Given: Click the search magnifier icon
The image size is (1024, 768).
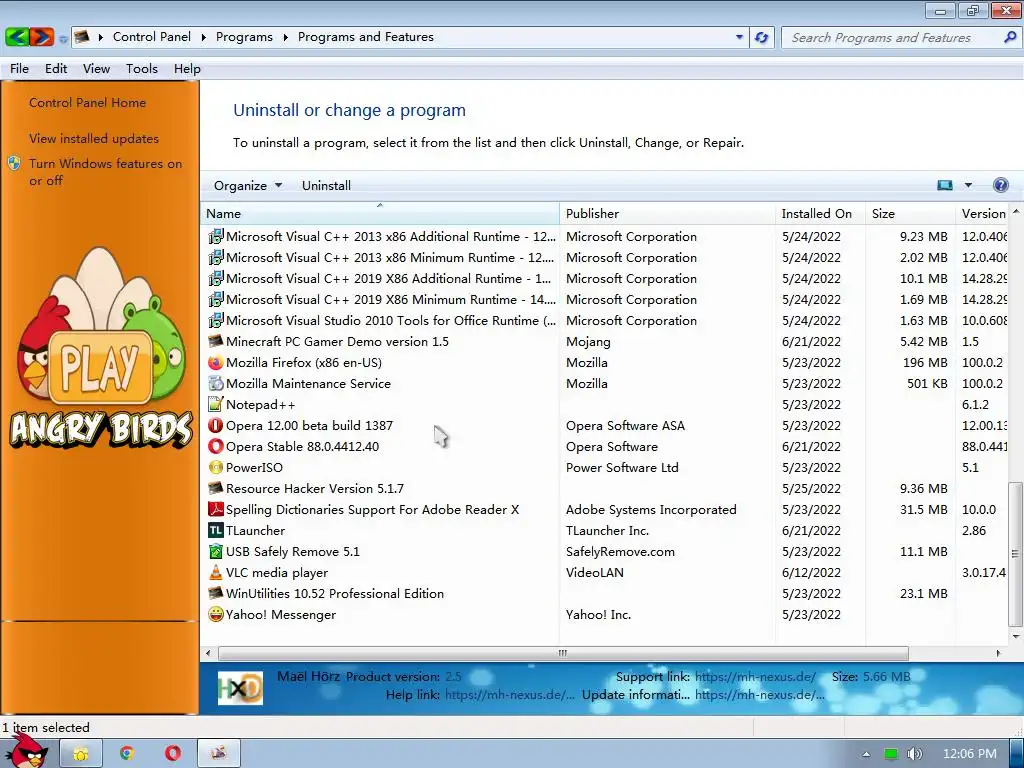Looking at the screenshot, I should [x=1010, y=37].
